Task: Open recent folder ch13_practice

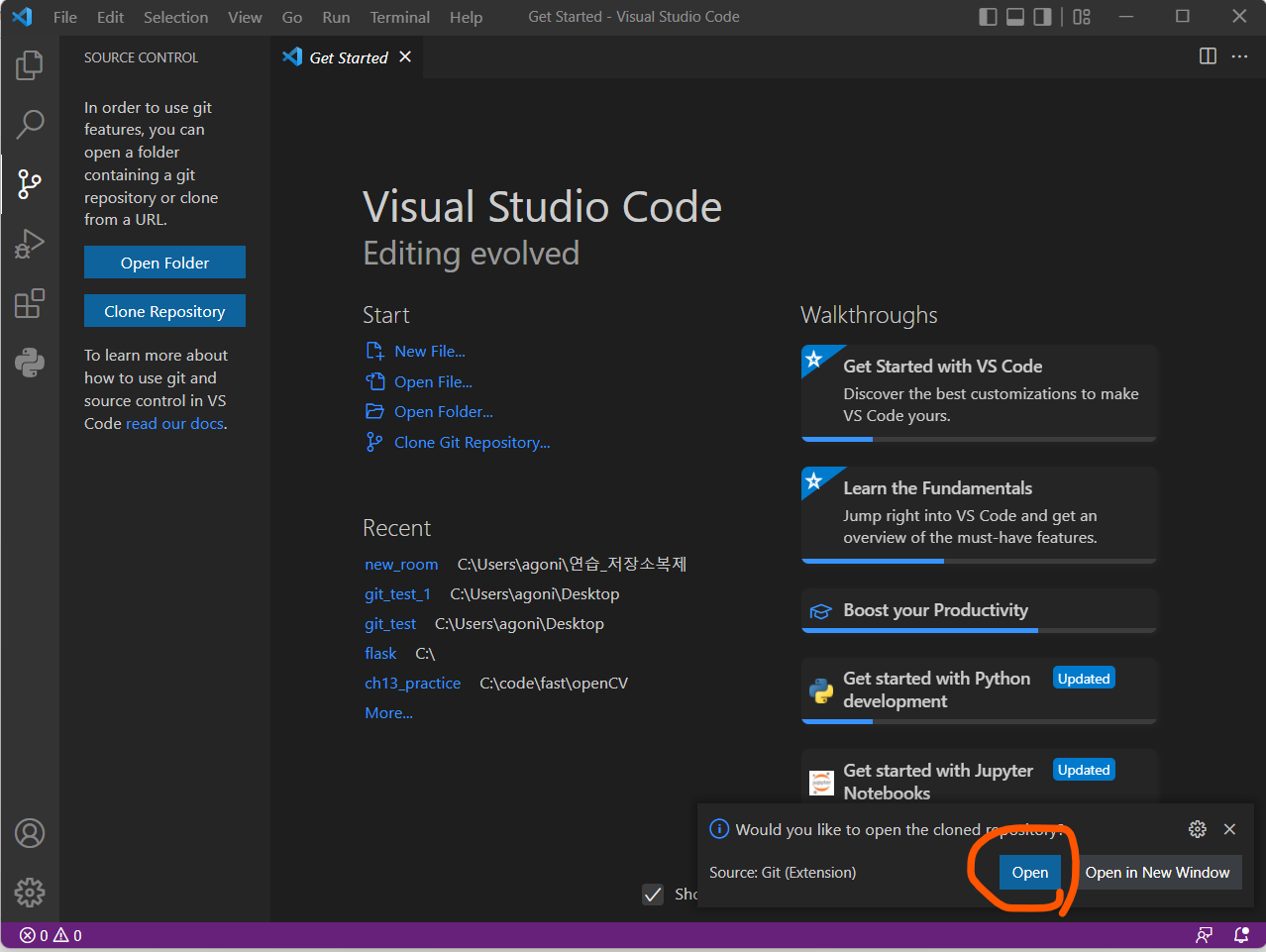Action: click(x=412, y=683)
